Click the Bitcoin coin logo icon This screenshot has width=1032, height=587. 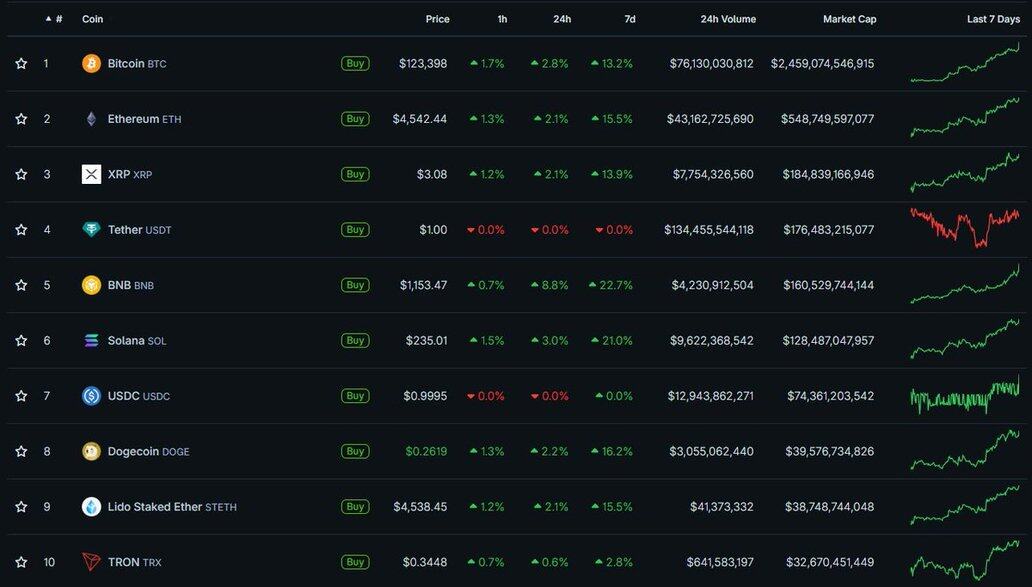[x=91, y=64]
